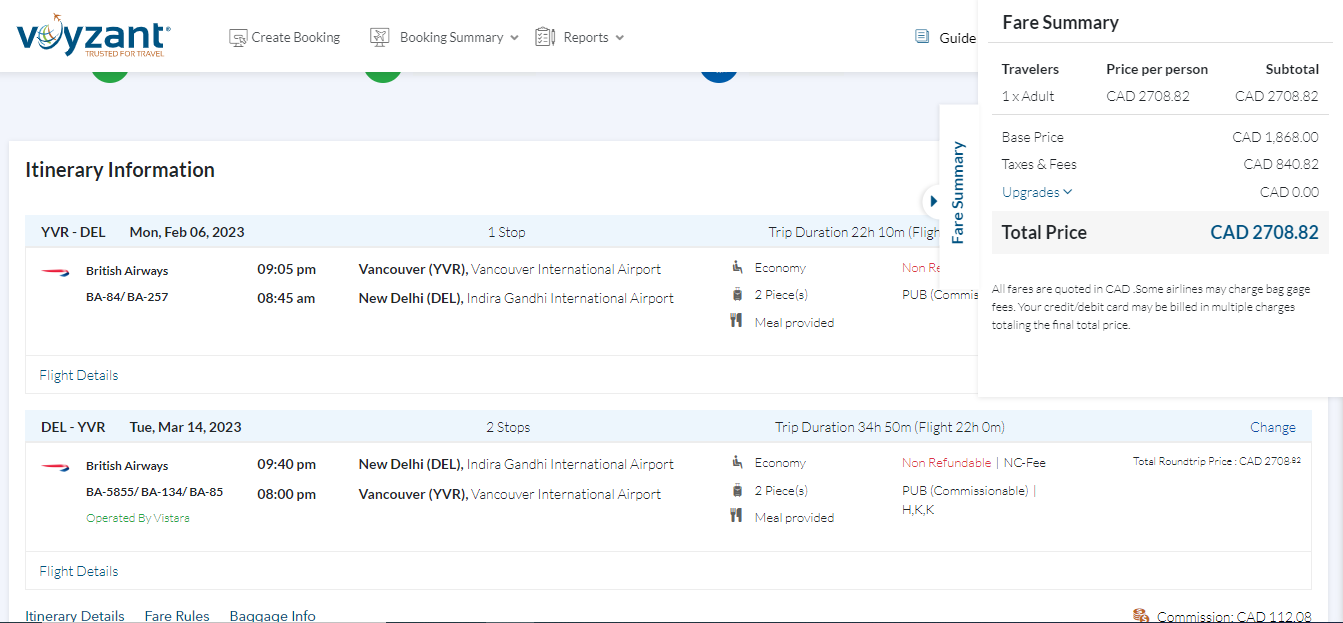
Task: Switch to the Fare Rules tab
Action: pos(177,616)
